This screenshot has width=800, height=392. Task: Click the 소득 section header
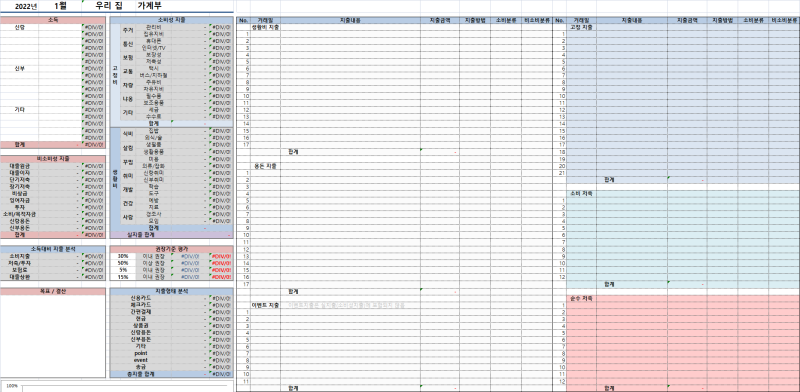(52, 20)
